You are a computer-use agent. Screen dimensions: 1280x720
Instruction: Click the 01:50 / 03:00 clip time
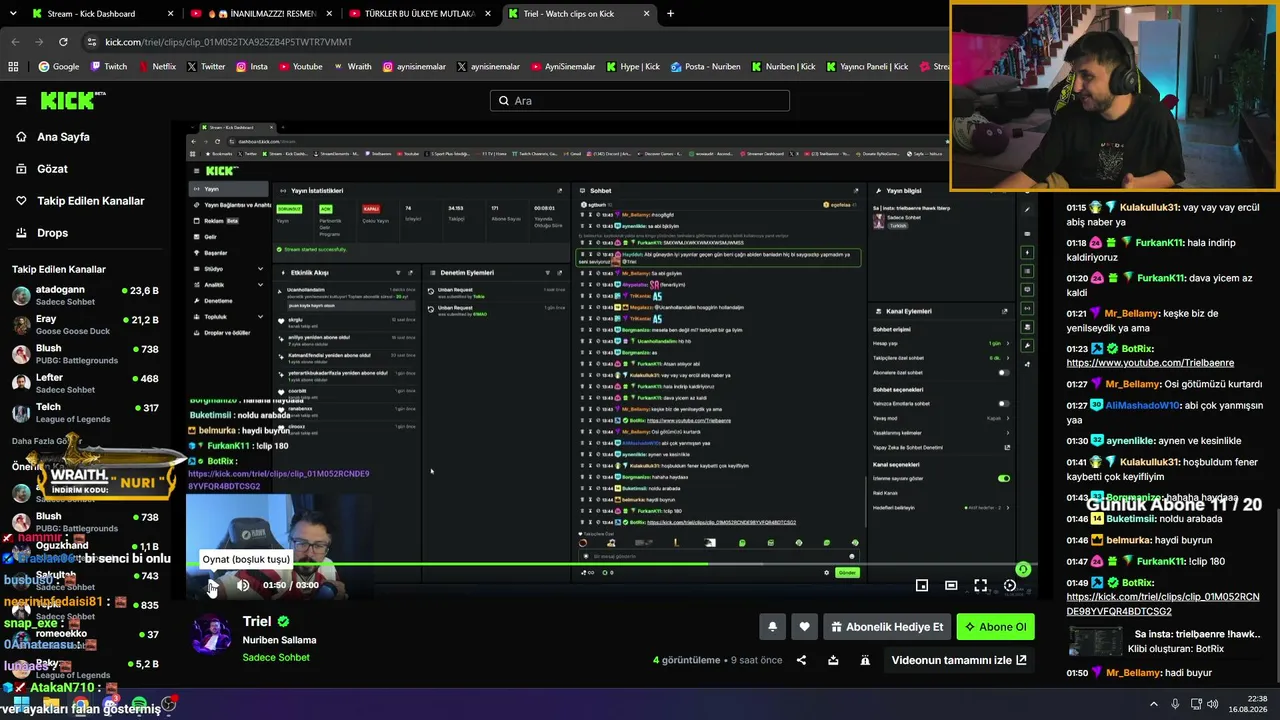pyautogui.click(x=291, y=585)
